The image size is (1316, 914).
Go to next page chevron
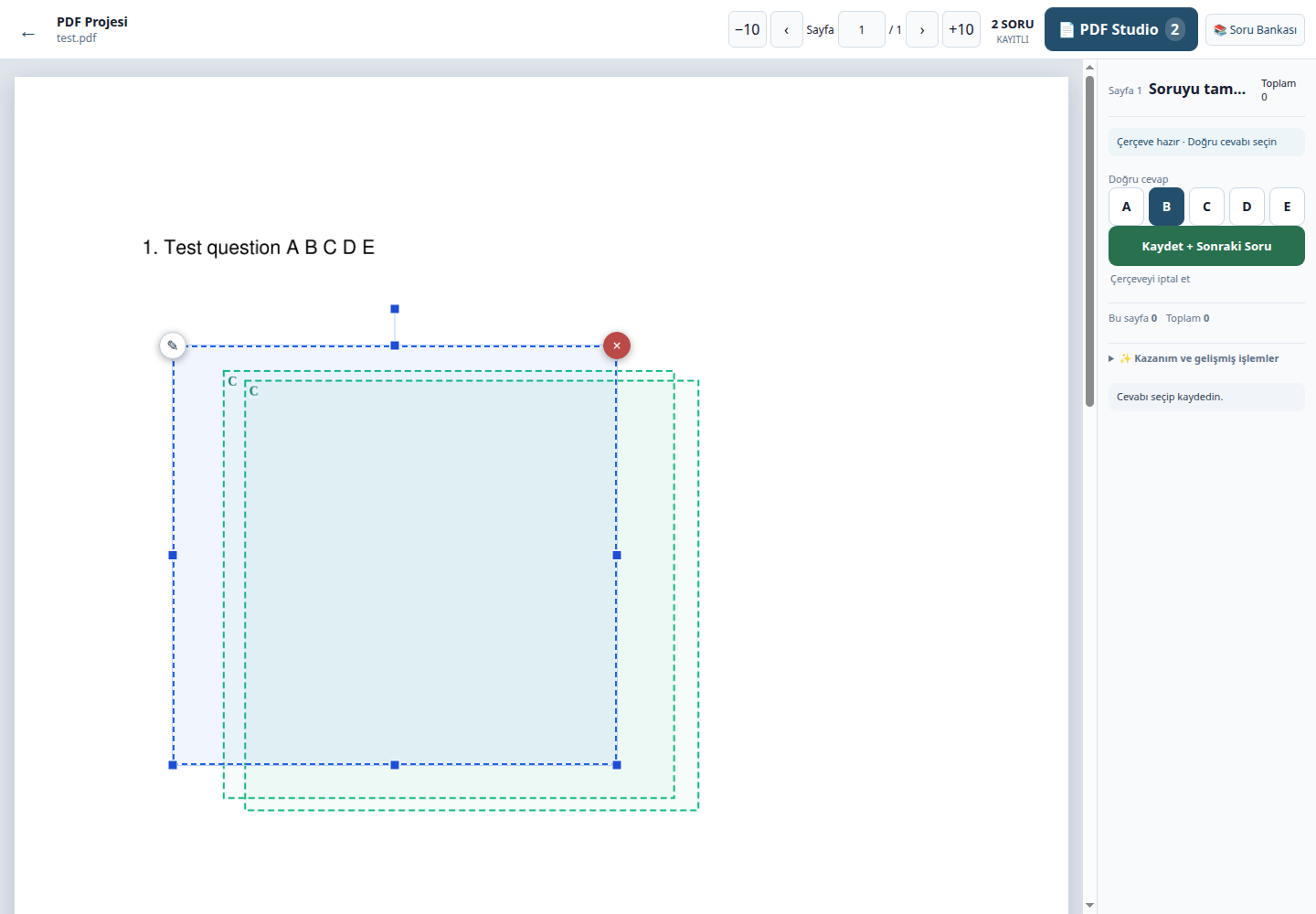point(922,29)
